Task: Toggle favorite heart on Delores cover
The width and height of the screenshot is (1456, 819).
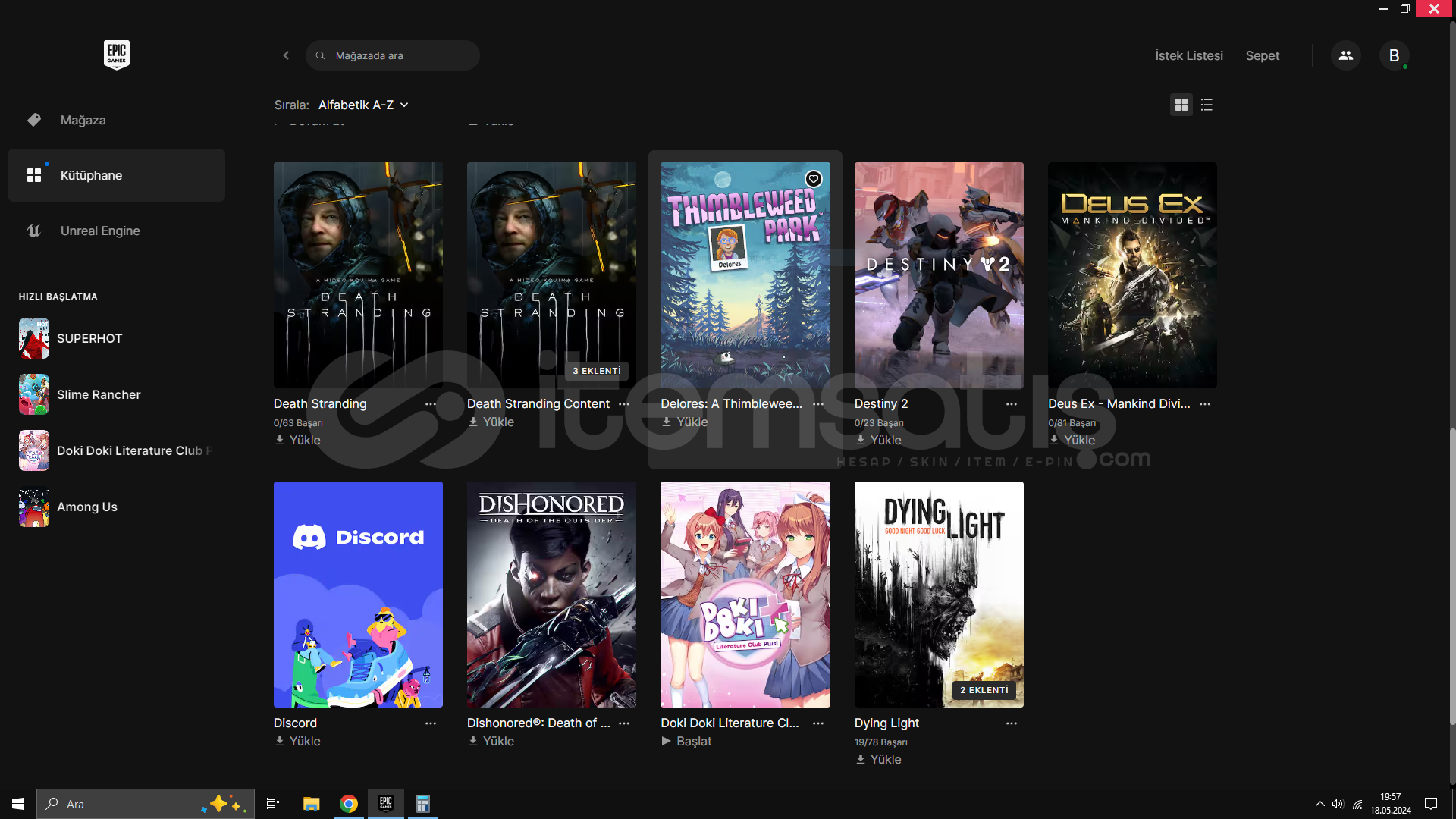Action: click(814, 179)
